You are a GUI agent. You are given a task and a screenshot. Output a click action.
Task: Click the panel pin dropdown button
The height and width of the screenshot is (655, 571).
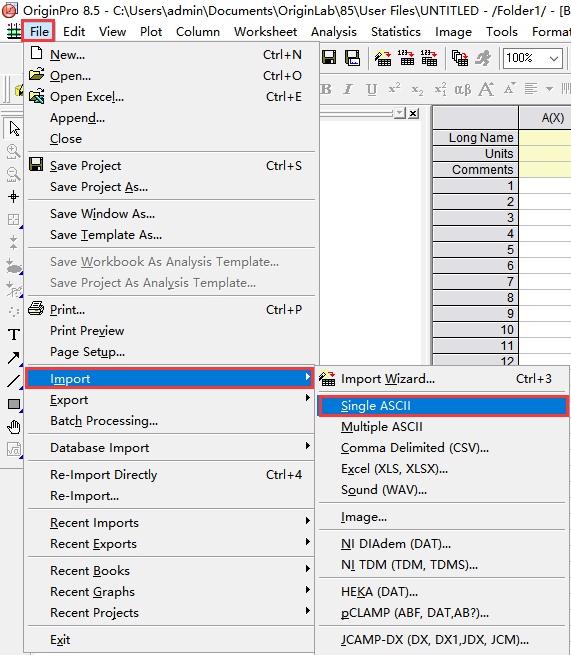tap(400, 113)
